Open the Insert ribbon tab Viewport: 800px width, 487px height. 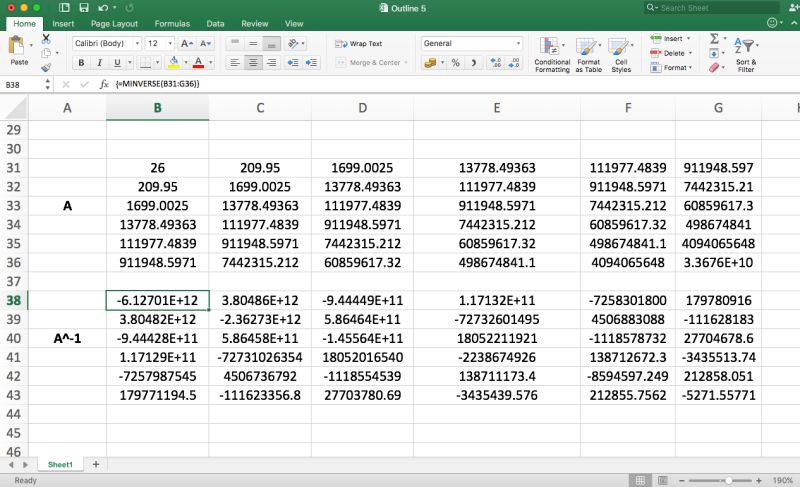63,23
